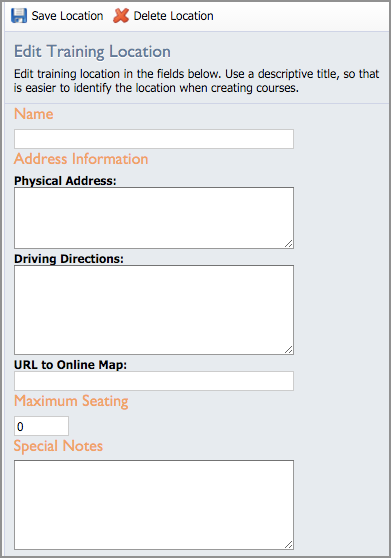Image resolution: width=391 pixels, height=558 pixels.
Task: Click the Maximum Seating section heading
Action: click(71, 401)
